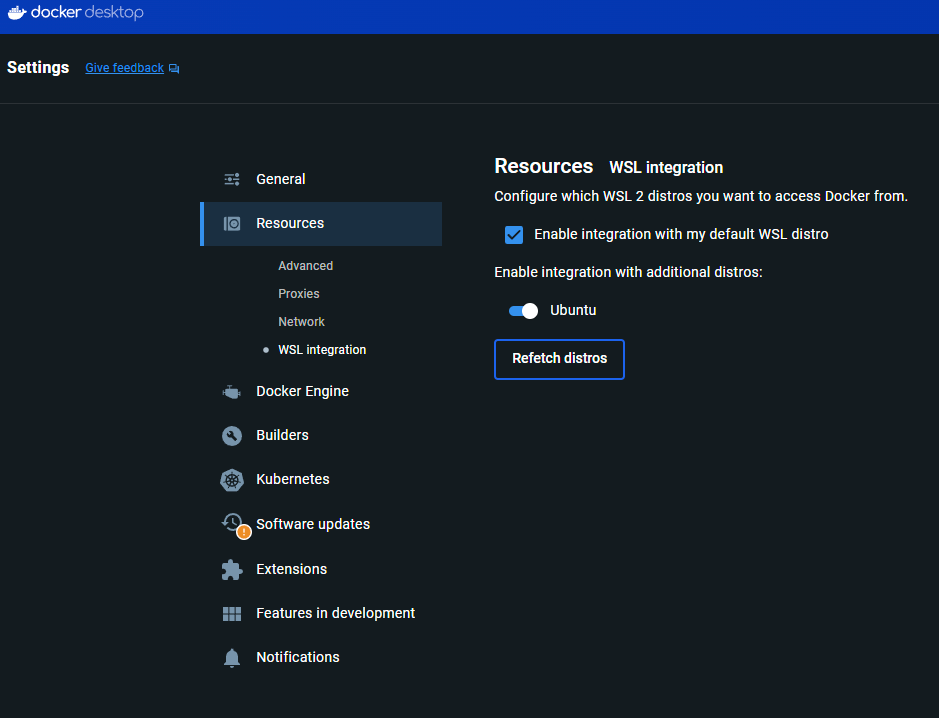939x718 pixels.
Task: Click the Resources disk icon
Action: [x=232, y=223]
